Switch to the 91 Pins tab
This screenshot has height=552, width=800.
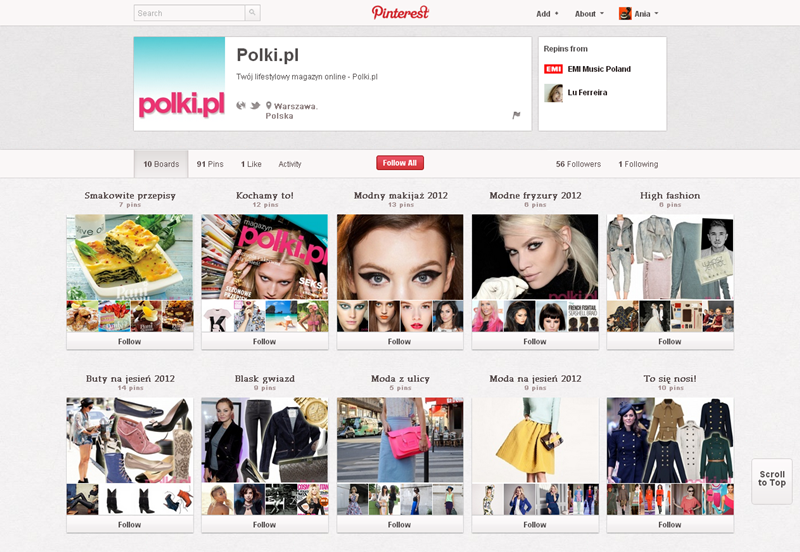pyautogui.click(x=210, y=164)
